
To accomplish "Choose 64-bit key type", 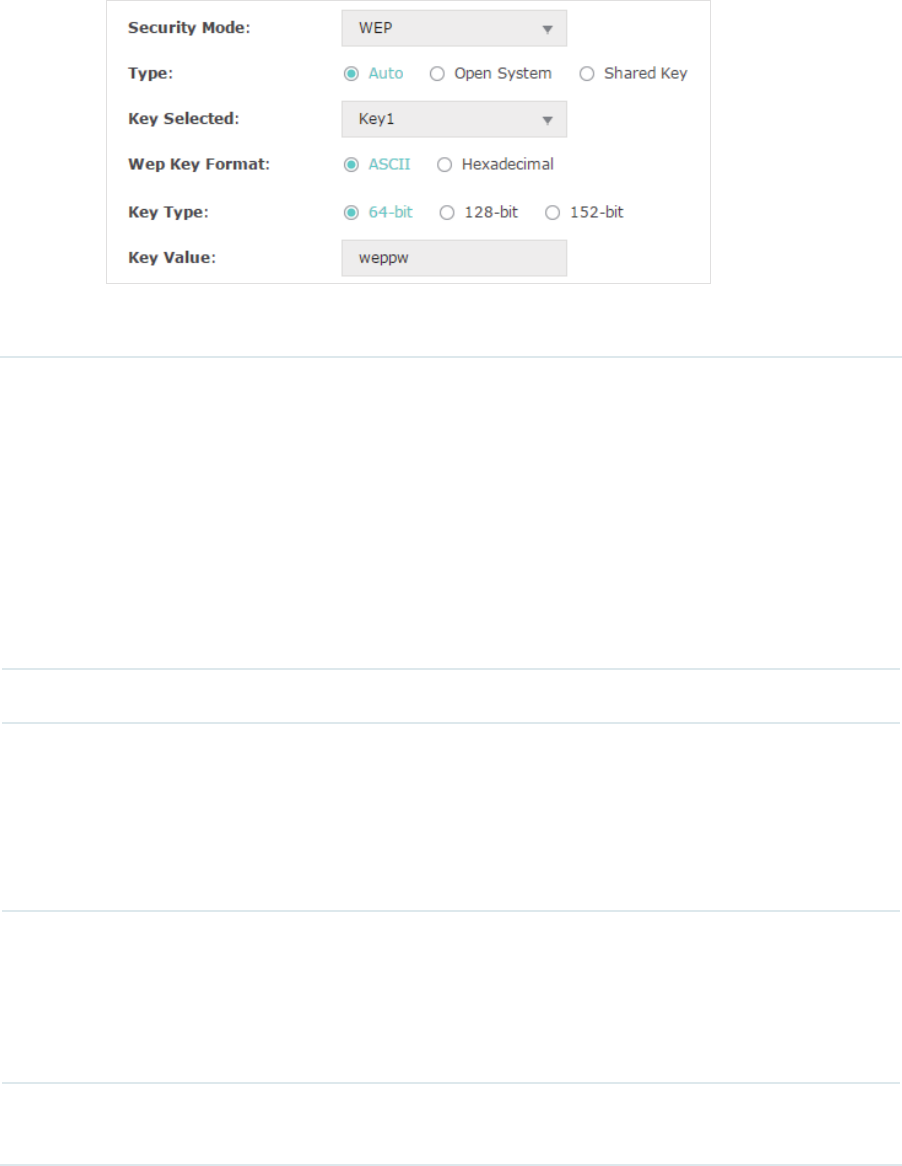I will point(351,213).
